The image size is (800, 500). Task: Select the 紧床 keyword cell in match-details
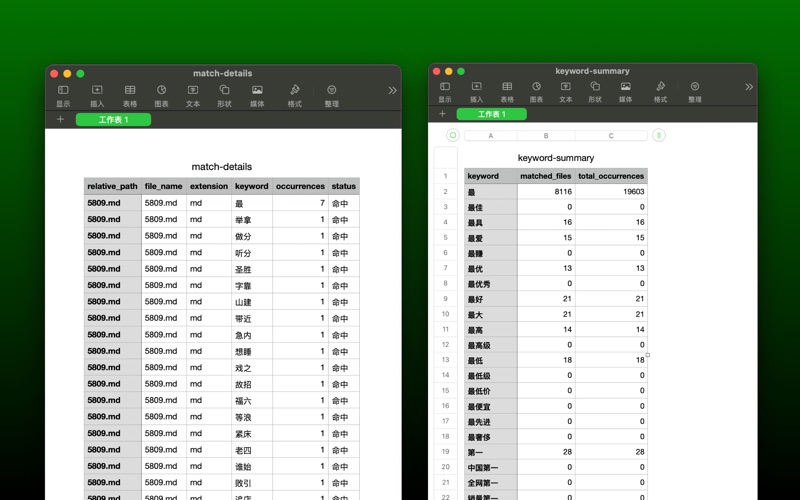tap(252, 433)
